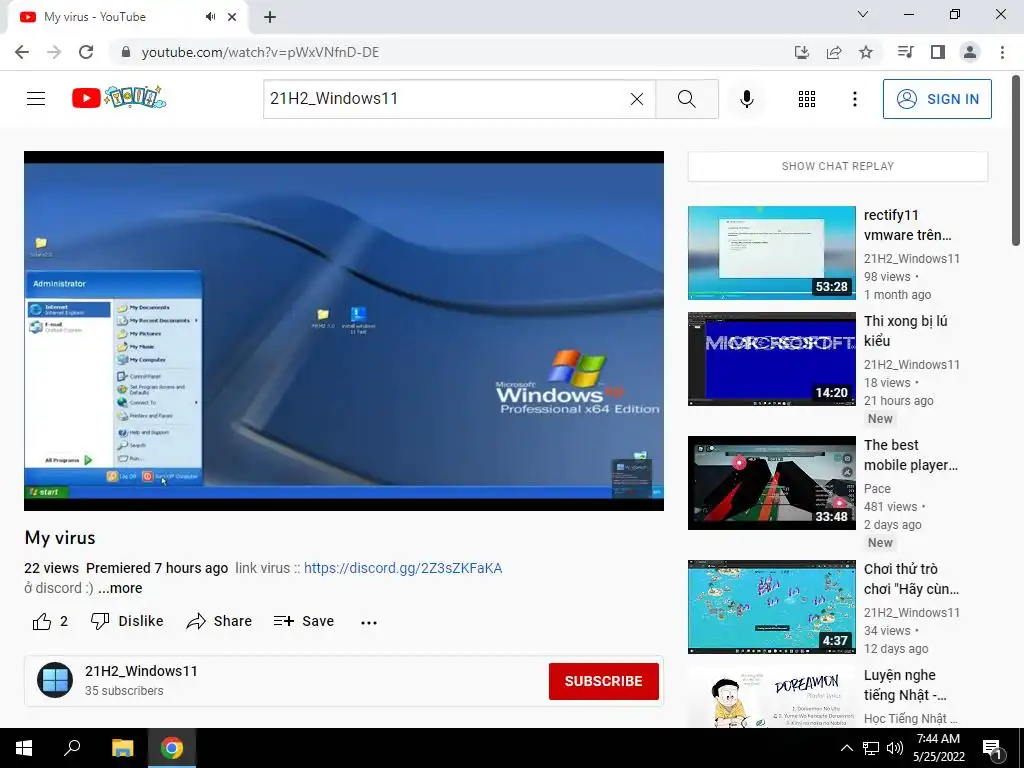1024x768 pixels.
Task: Open the volume tray icon
Action: click(895, 748)
